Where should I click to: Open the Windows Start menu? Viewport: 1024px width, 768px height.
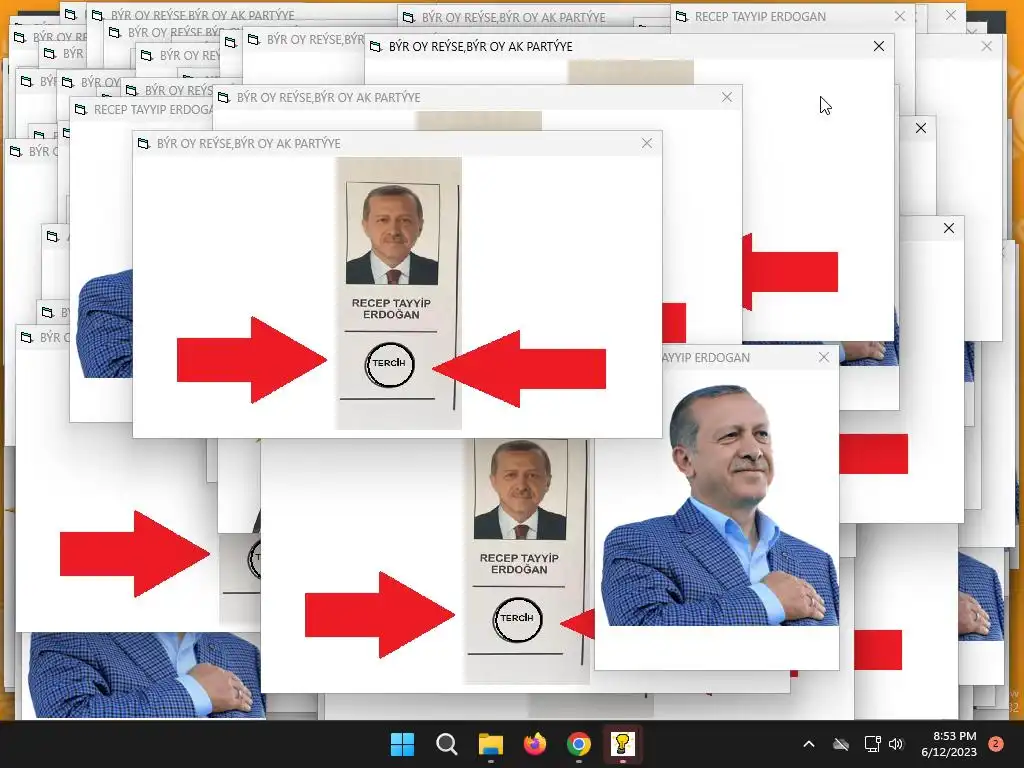[x=402, y=744]
